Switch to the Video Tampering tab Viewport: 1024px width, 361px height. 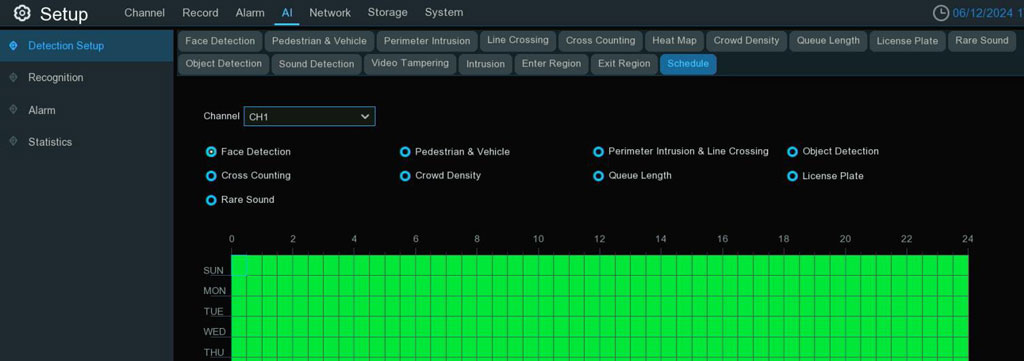409,63
